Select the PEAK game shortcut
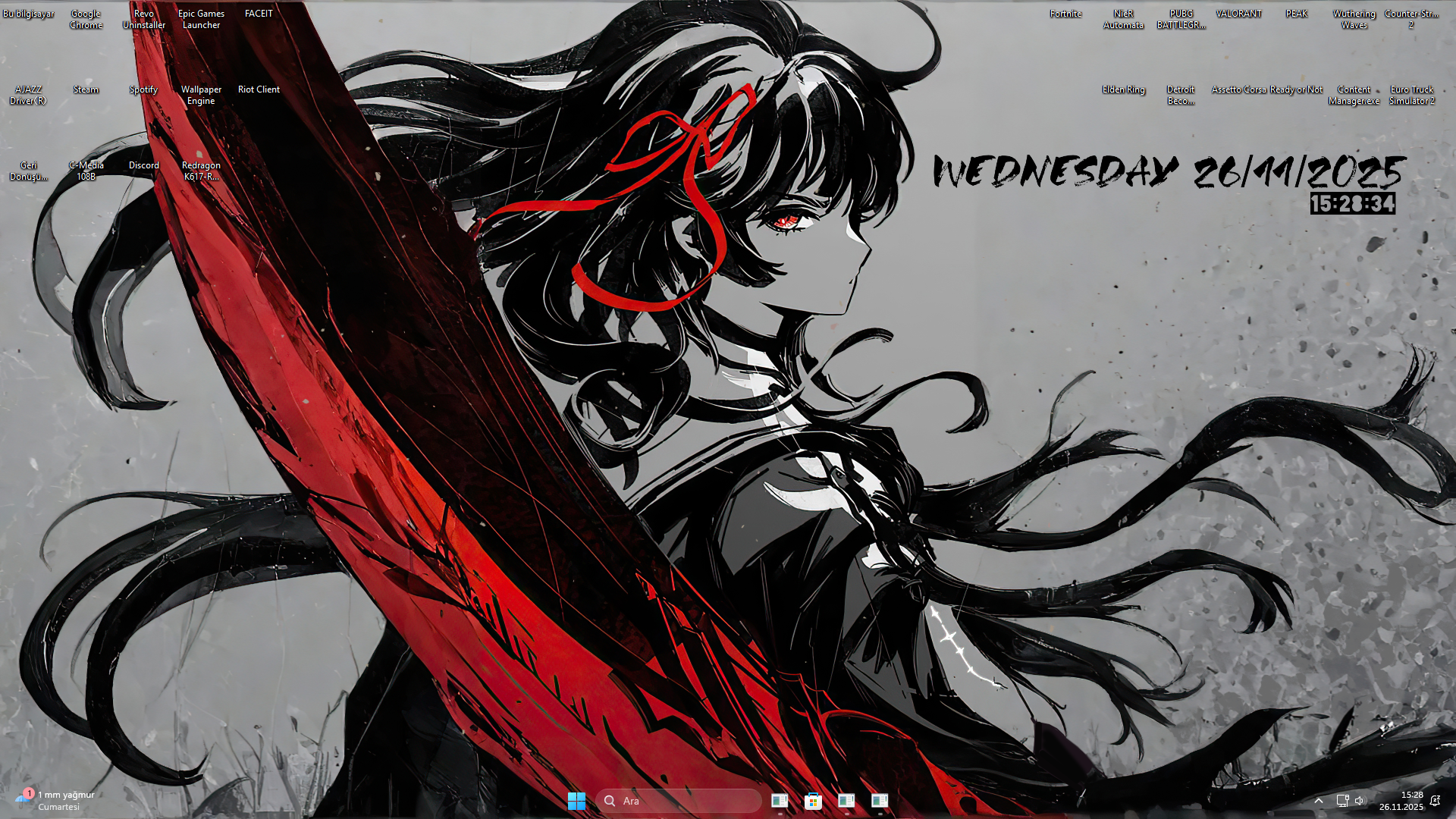Screen dimensions: 1456x819 [1296, 14]
